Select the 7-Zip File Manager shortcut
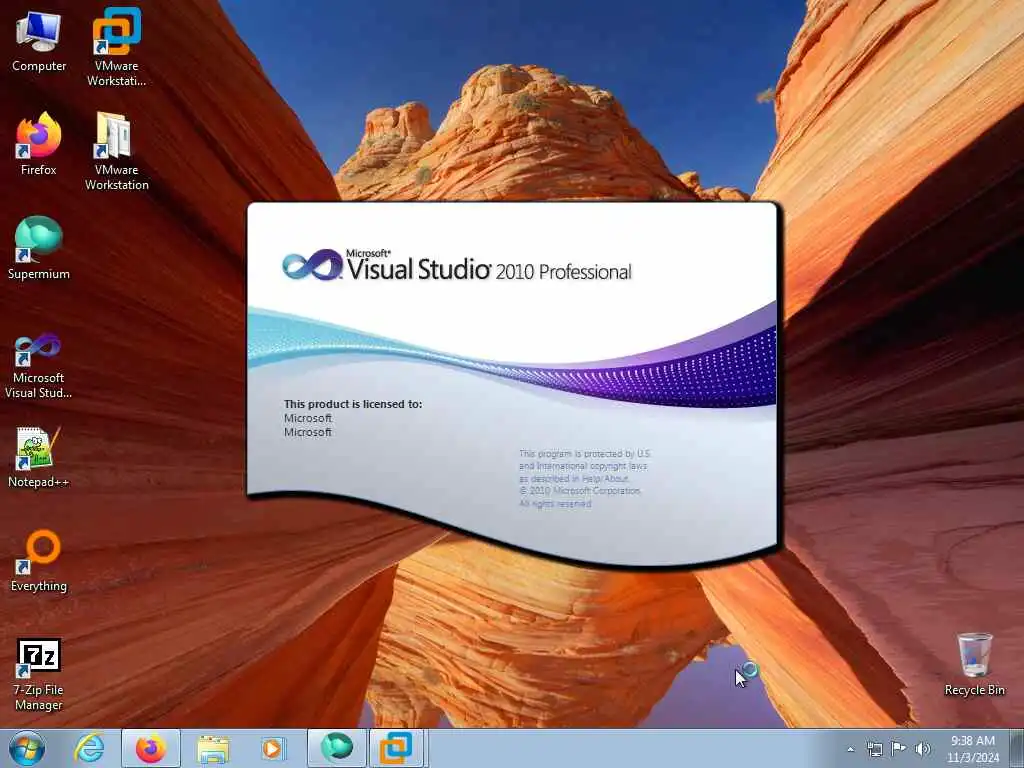1024x768 pixels. point(39,674)
